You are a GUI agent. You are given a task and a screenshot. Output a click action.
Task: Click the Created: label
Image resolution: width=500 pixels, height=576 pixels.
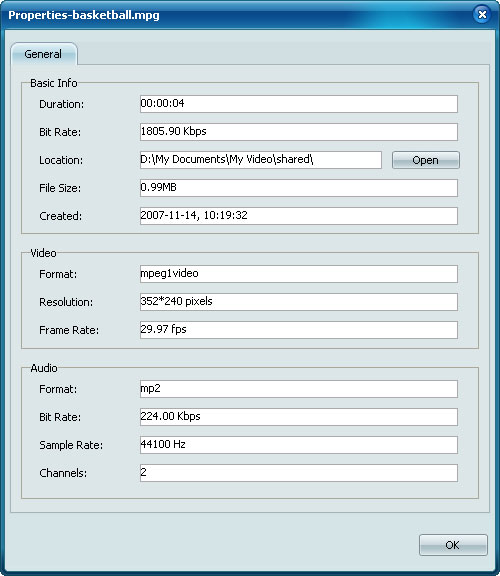click(x=61, y=216)
